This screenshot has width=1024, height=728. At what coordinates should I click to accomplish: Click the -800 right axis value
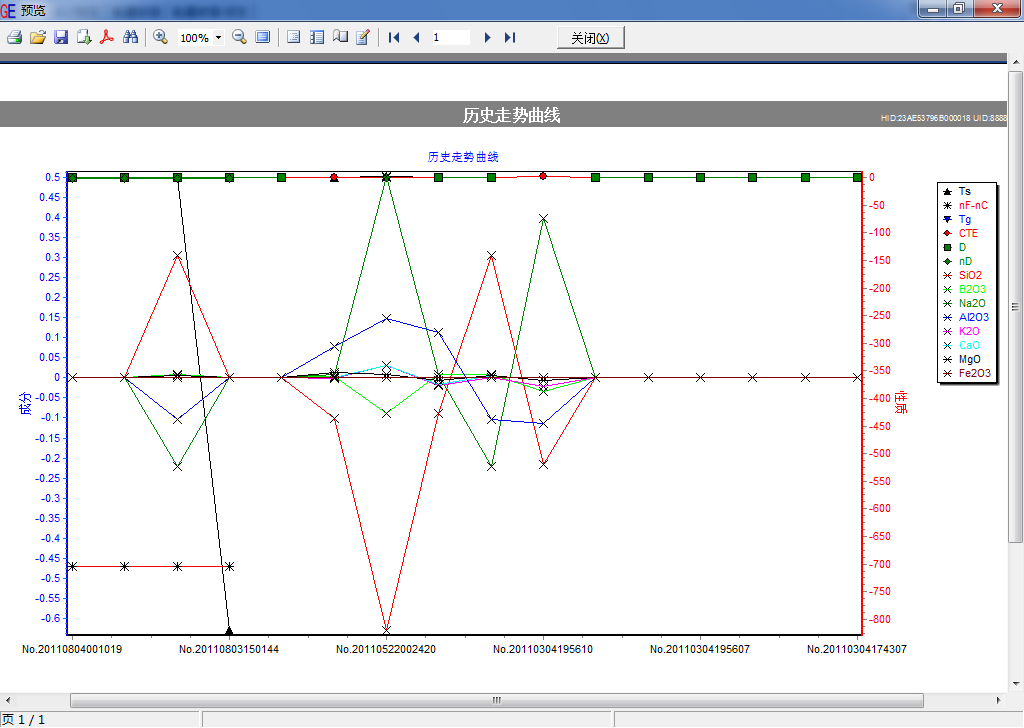(x=880, y=619)
